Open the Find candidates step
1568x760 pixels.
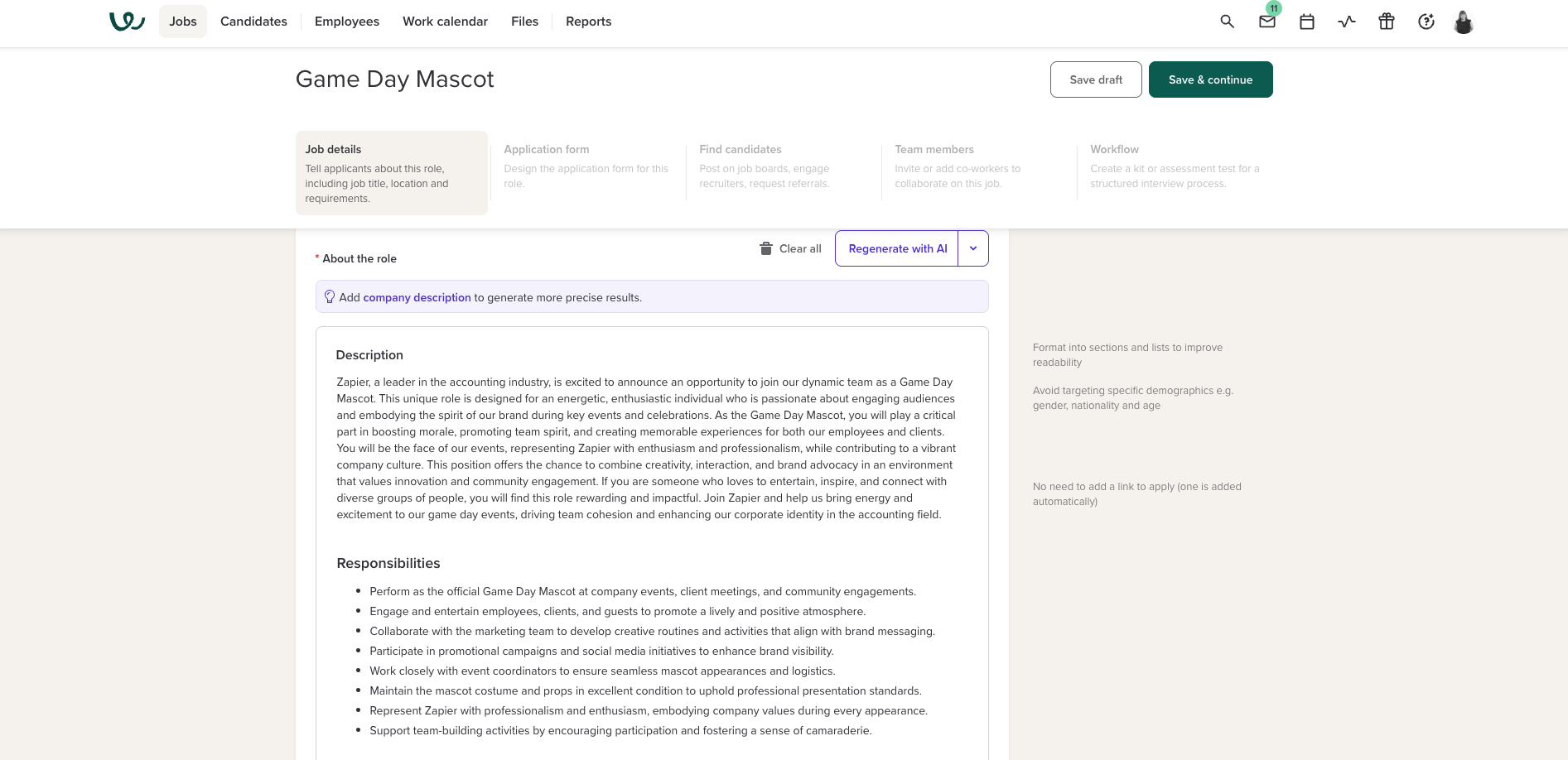pyautogui.click(x=783, y=166)
